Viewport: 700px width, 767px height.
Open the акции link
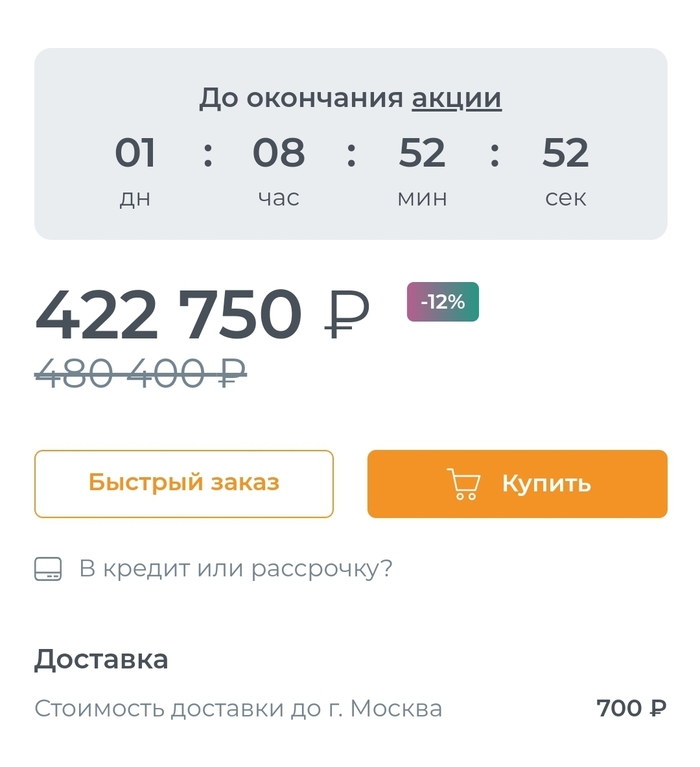pos(457,98)
